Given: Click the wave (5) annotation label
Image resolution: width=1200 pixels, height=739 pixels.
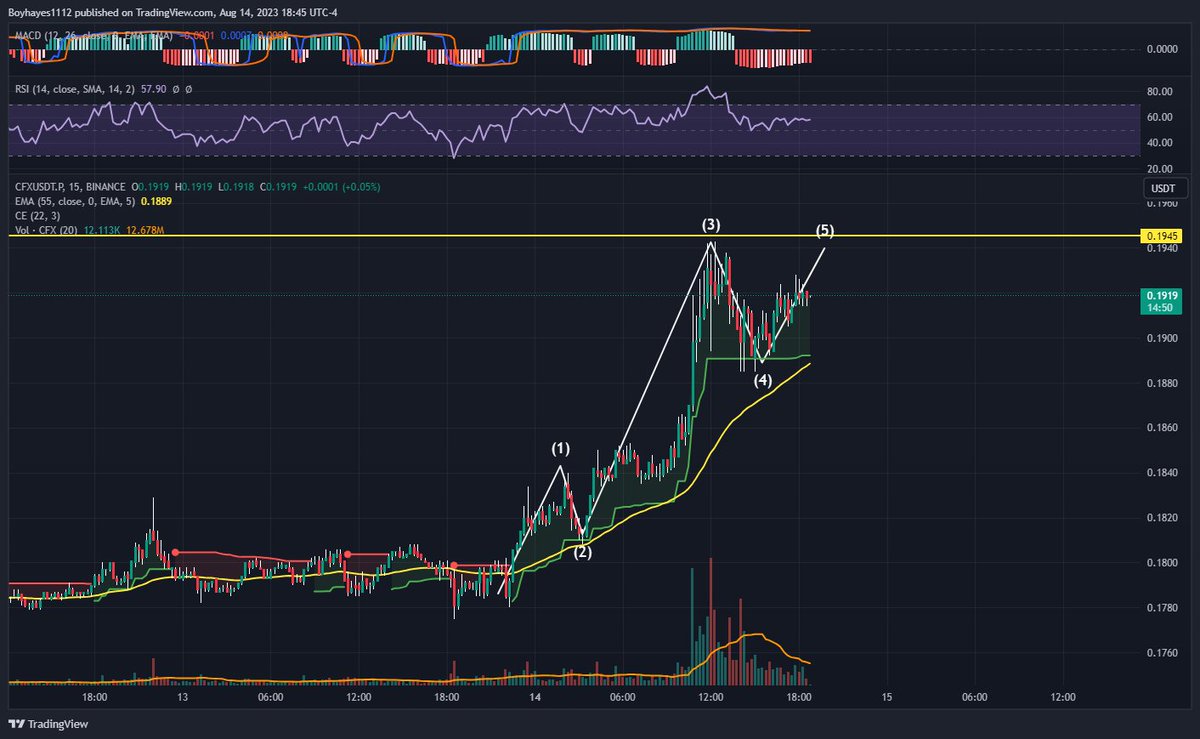Looking at the screenshot, I should (825, 231).
